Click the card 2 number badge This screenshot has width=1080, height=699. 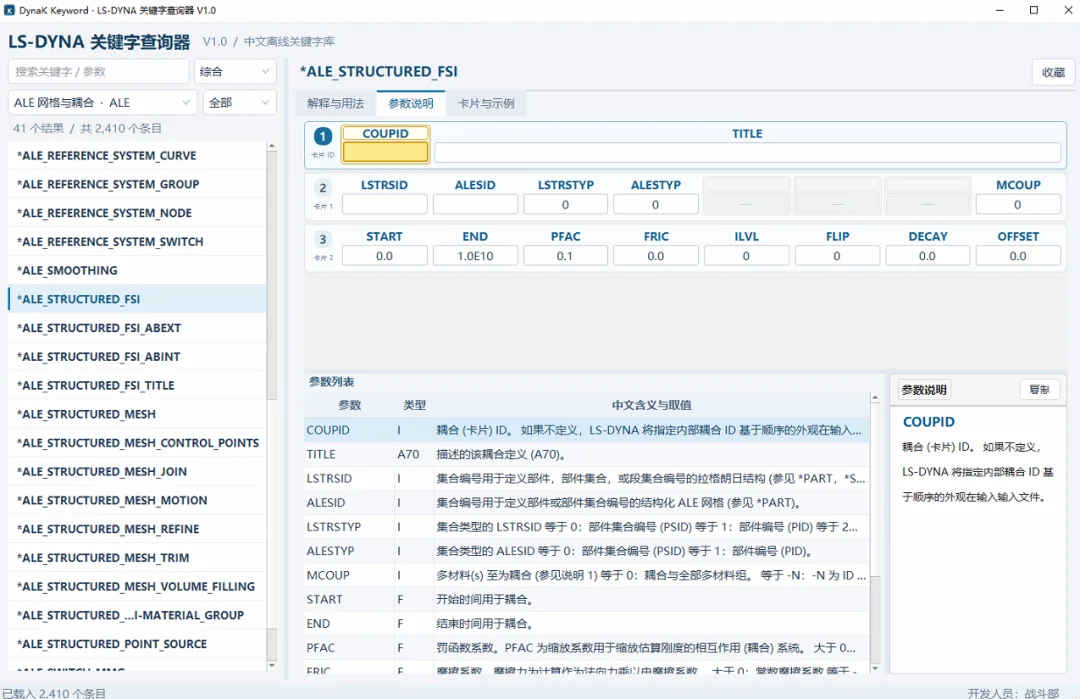tap(322, 187)
